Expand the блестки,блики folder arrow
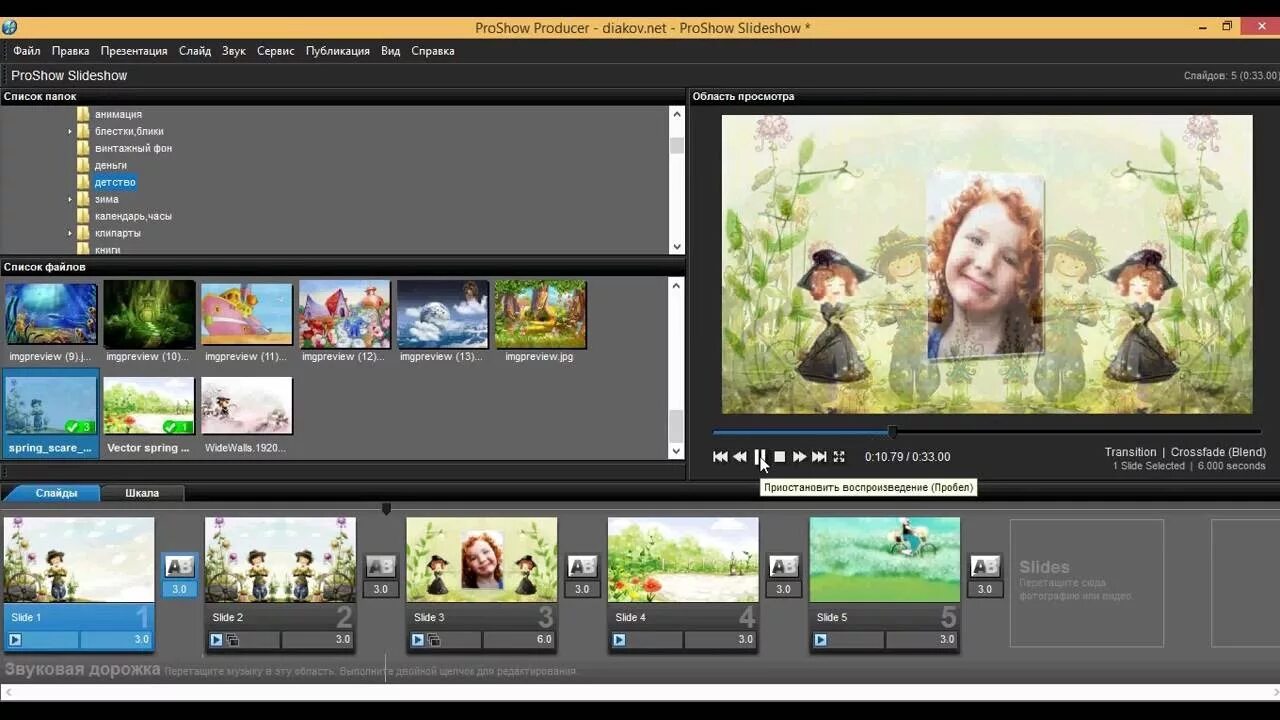This screenshot has width=1280, height=720. pos(70,131)
